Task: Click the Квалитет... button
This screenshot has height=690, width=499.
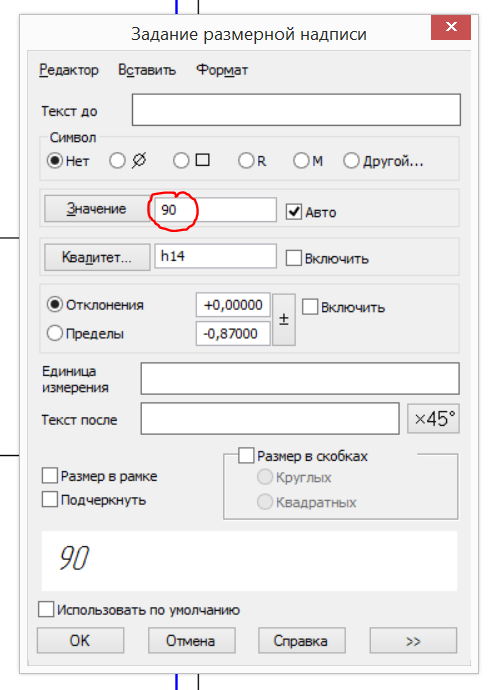Action: pyautogui.click(x=97, y=257)
